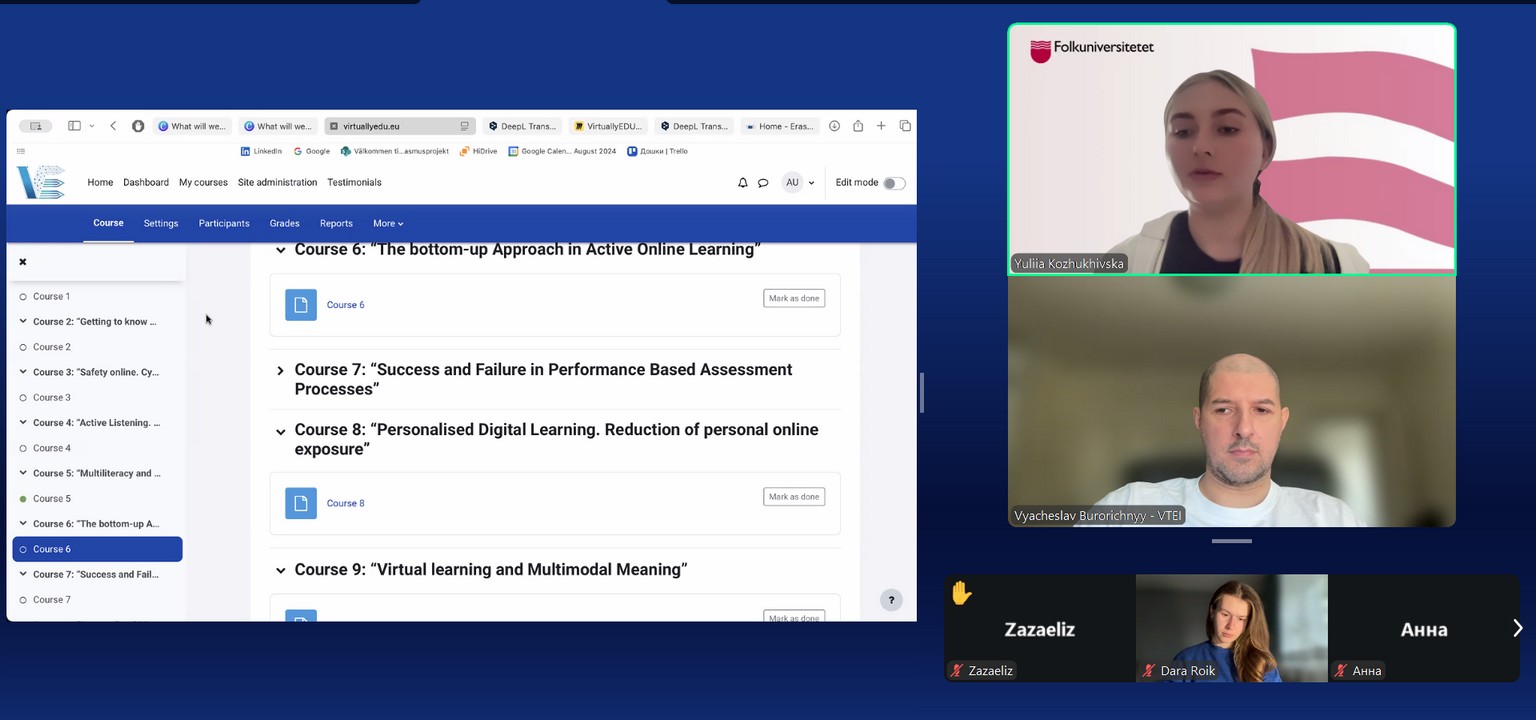This screenshot has height=720, width=1536.
Task: Click the browser share icon
Action: (x=858, y=126)
